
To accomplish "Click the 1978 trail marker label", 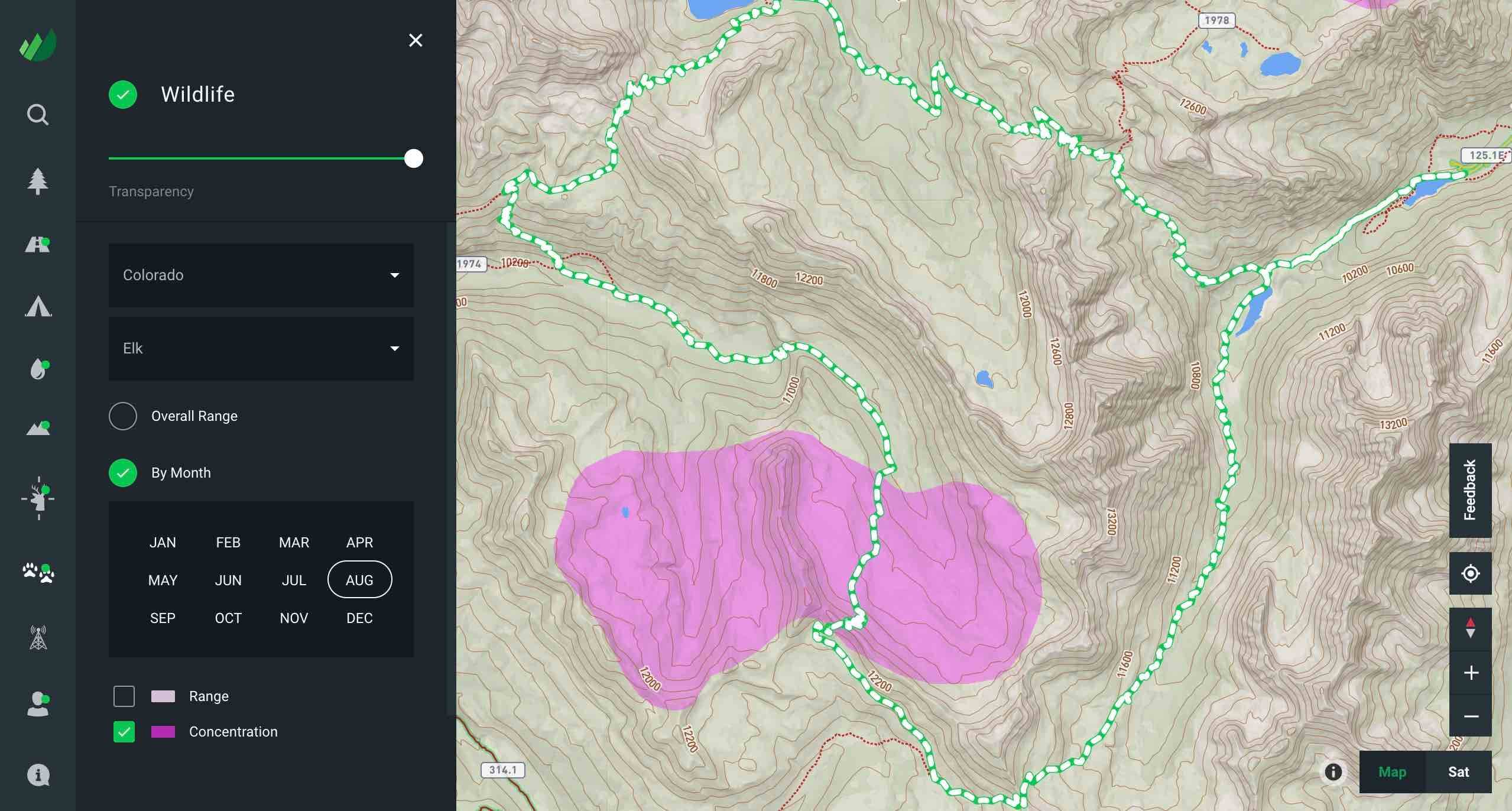I will pyautogui.click(x=1216, y=20).
